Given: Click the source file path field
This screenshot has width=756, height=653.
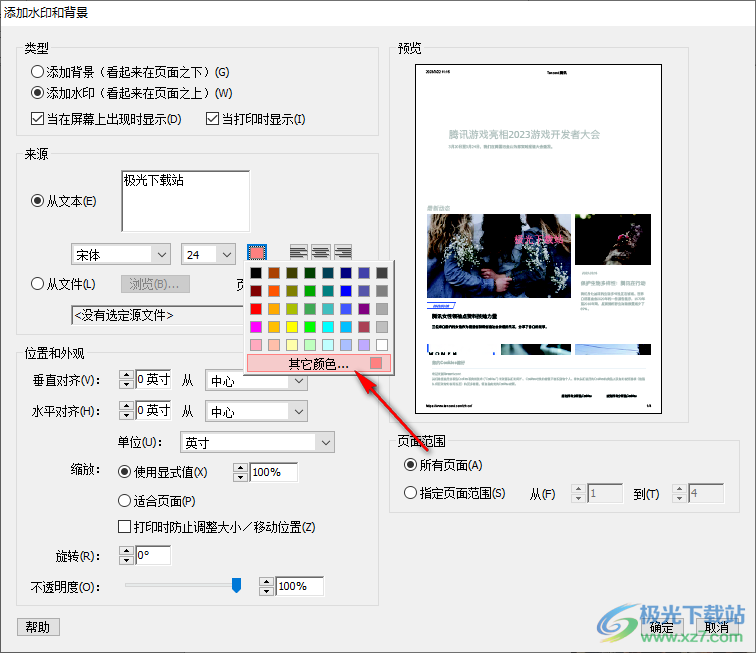Looking at the screenshot, I should 158,315.
